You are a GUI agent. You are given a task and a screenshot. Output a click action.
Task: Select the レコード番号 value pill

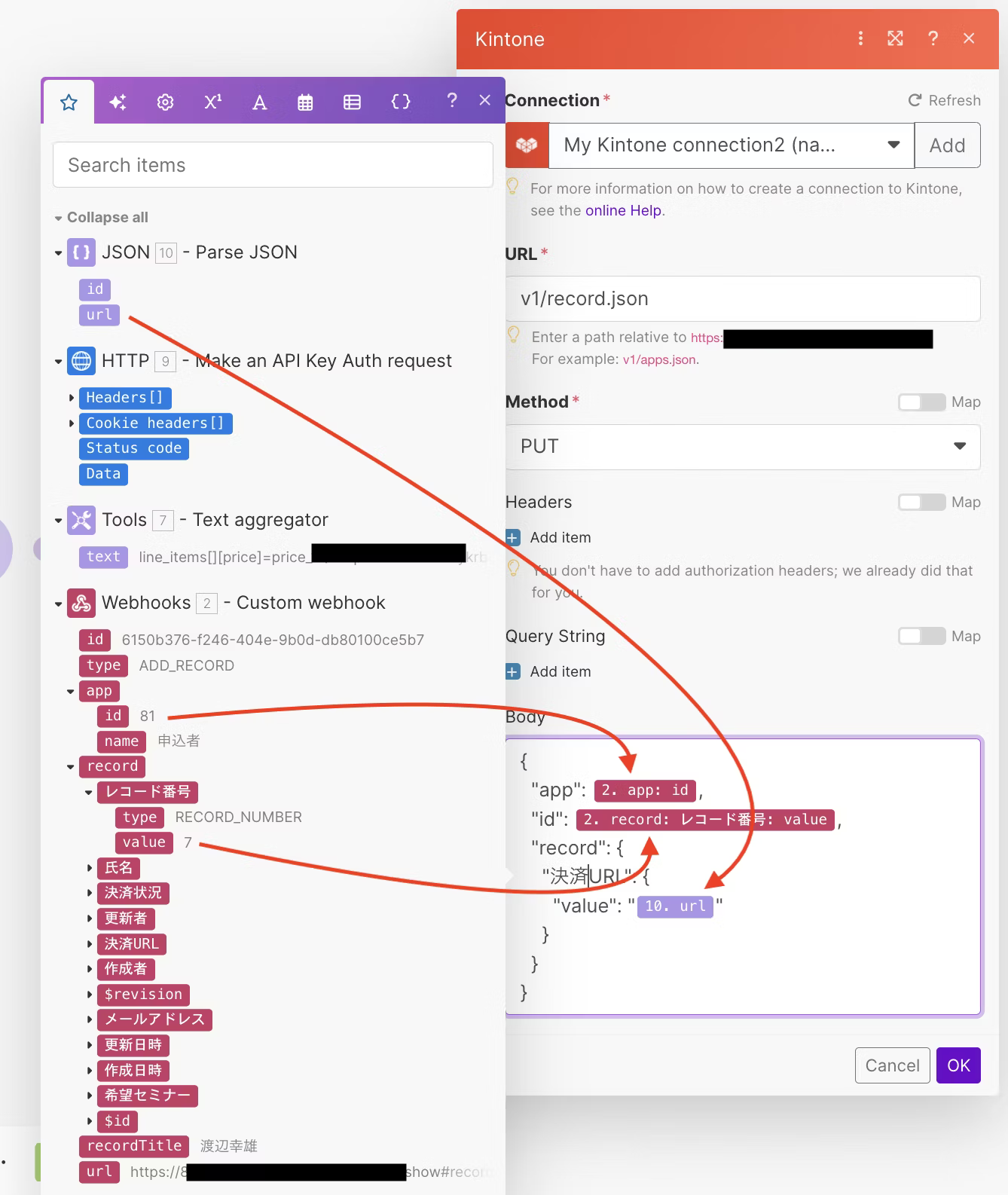pos(144,842)
